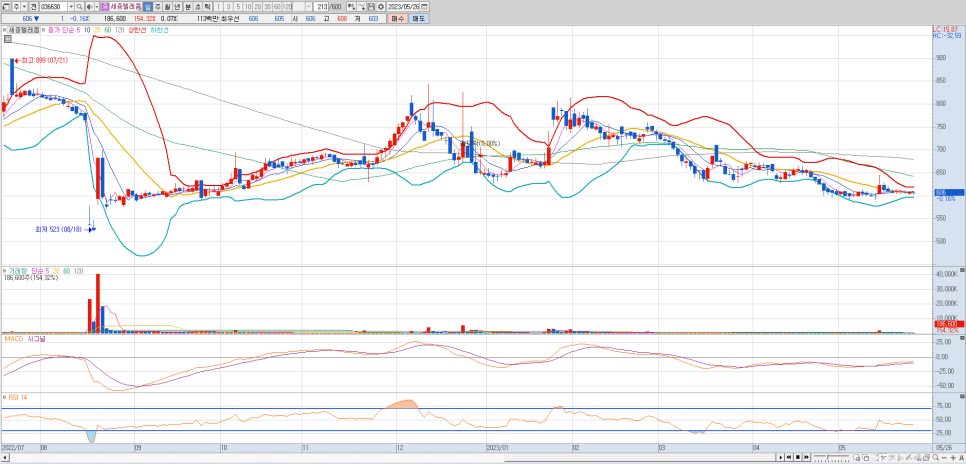Click the search magnifier beside stock code
The height and width of the screenshot is (464, 966).
pos(79,6)
